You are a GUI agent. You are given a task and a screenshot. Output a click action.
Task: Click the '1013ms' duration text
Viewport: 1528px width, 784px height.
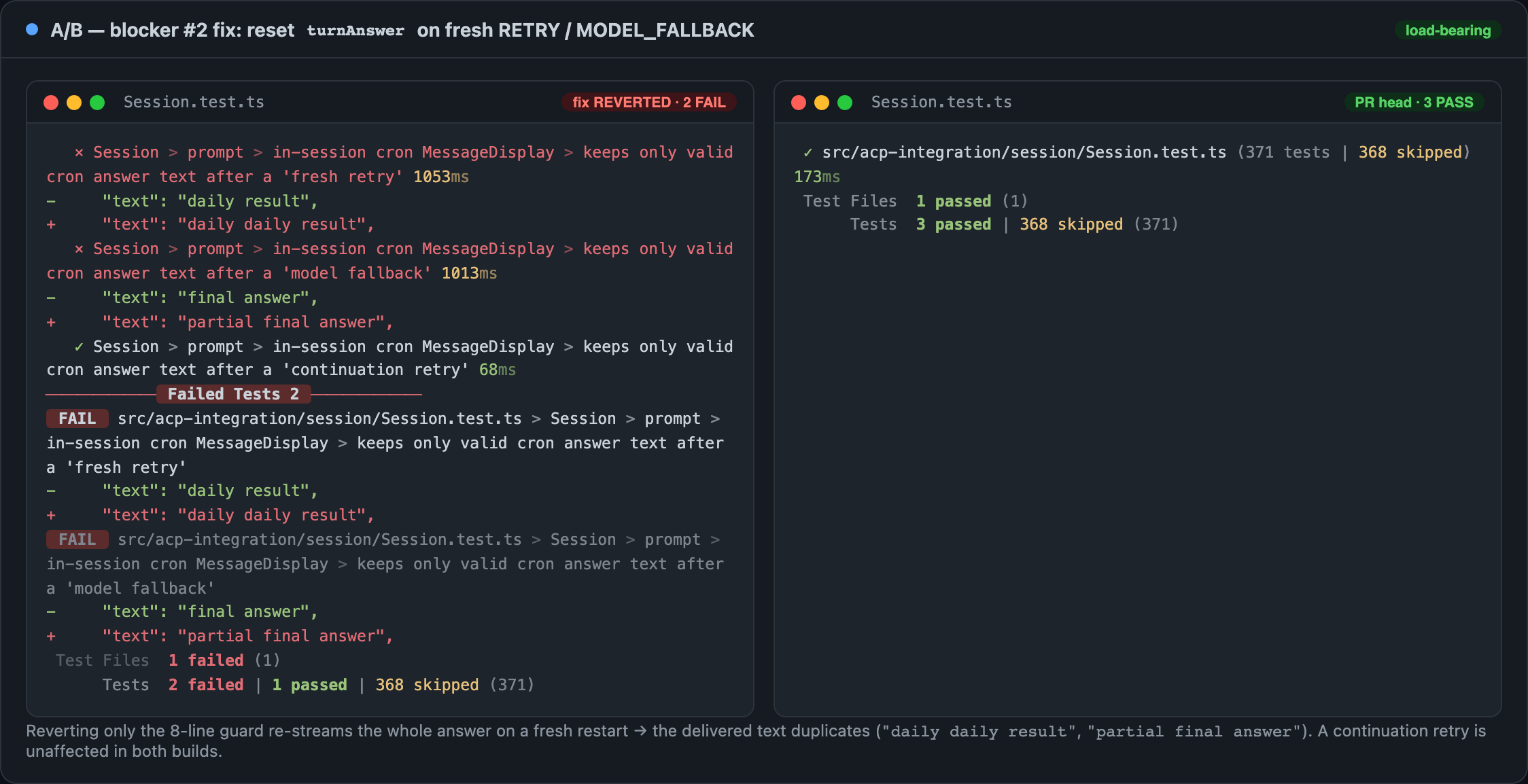pos(469,273)
